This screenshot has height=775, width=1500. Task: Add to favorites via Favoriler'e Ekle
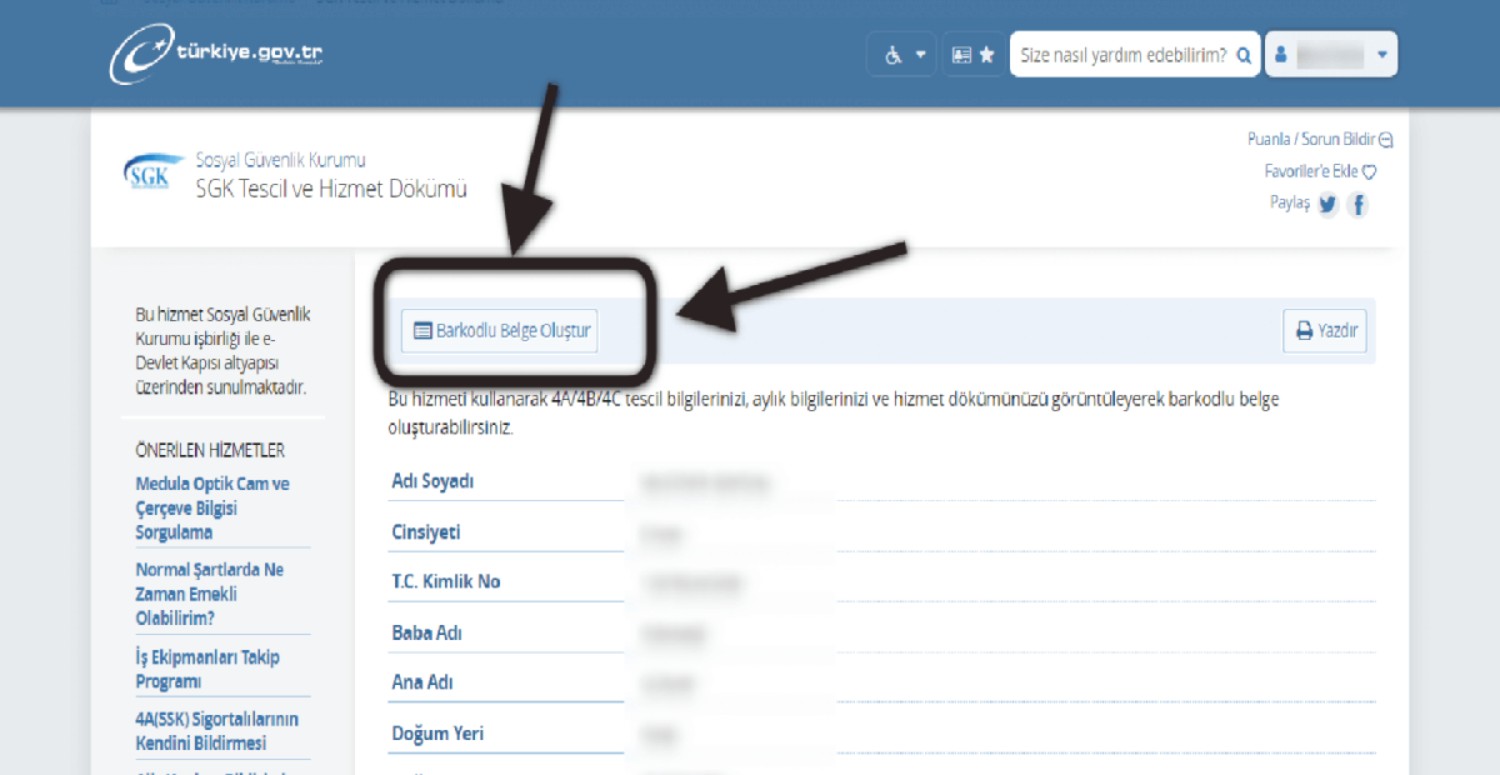coord(1311,171)
